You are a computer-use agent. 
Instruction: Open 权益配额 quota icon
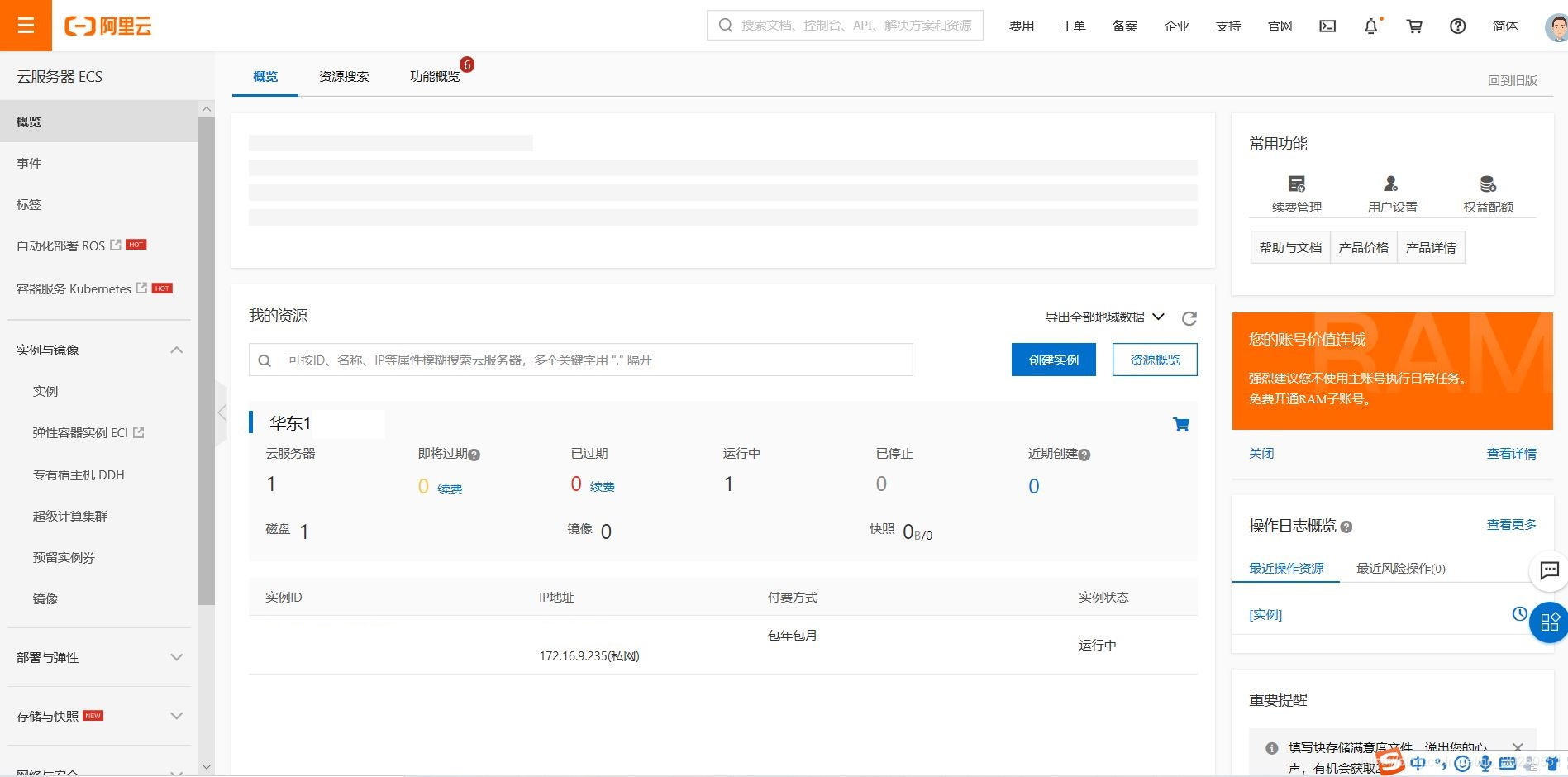click(x=1488, y=184)
